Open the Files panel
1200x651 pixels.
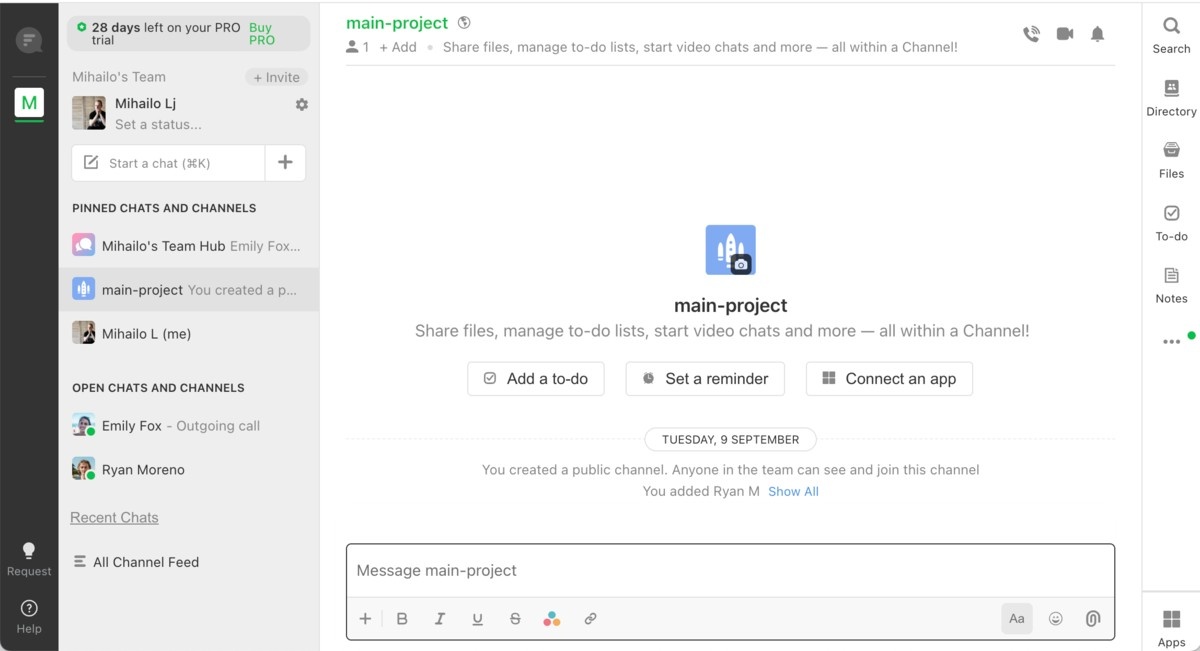[1171, 160]
